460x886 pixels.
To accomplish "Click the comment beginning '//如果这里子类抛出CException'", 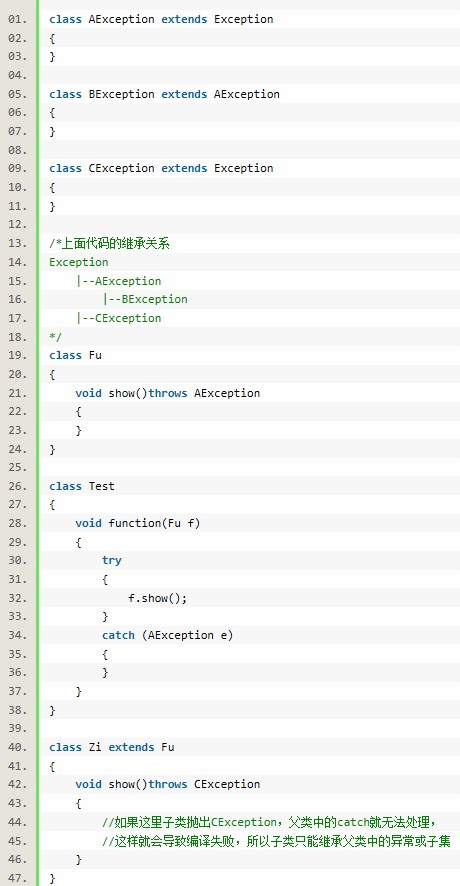I will pyautogui.click(x=270, y=822).
